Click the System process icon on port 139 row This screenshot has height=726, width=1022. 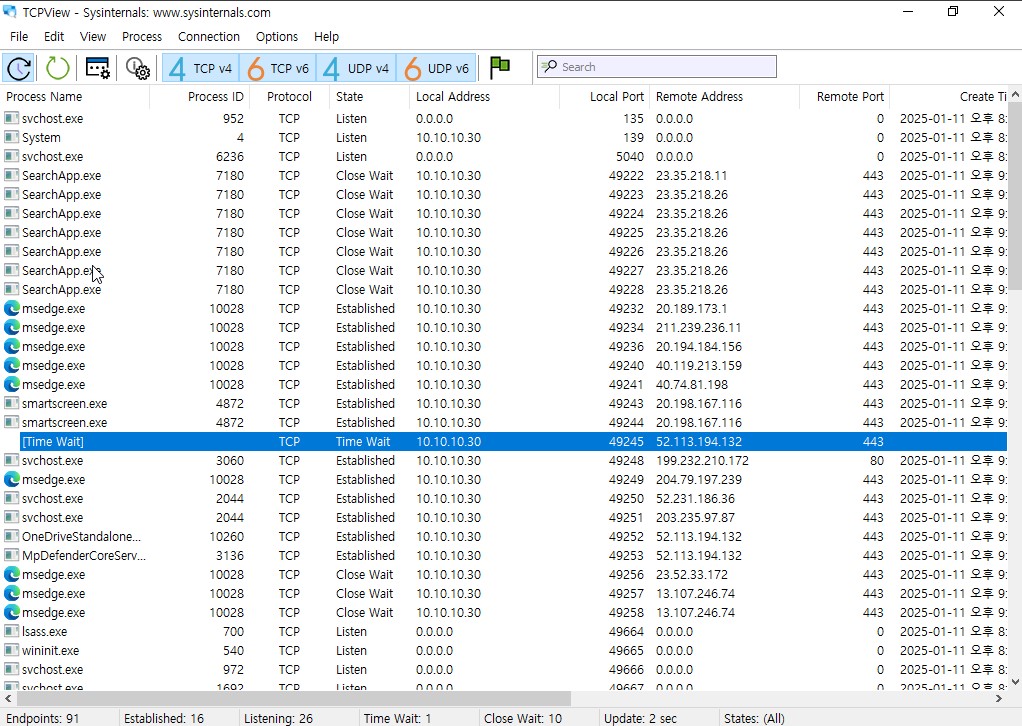pyautogui.click(x=11, y=138)
